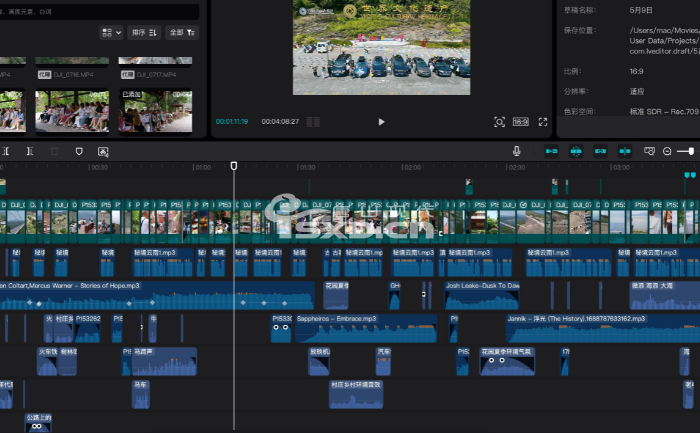Select the media thumbnail marked 已添加
Screen dimensions: 700x433
pos(155,111)
